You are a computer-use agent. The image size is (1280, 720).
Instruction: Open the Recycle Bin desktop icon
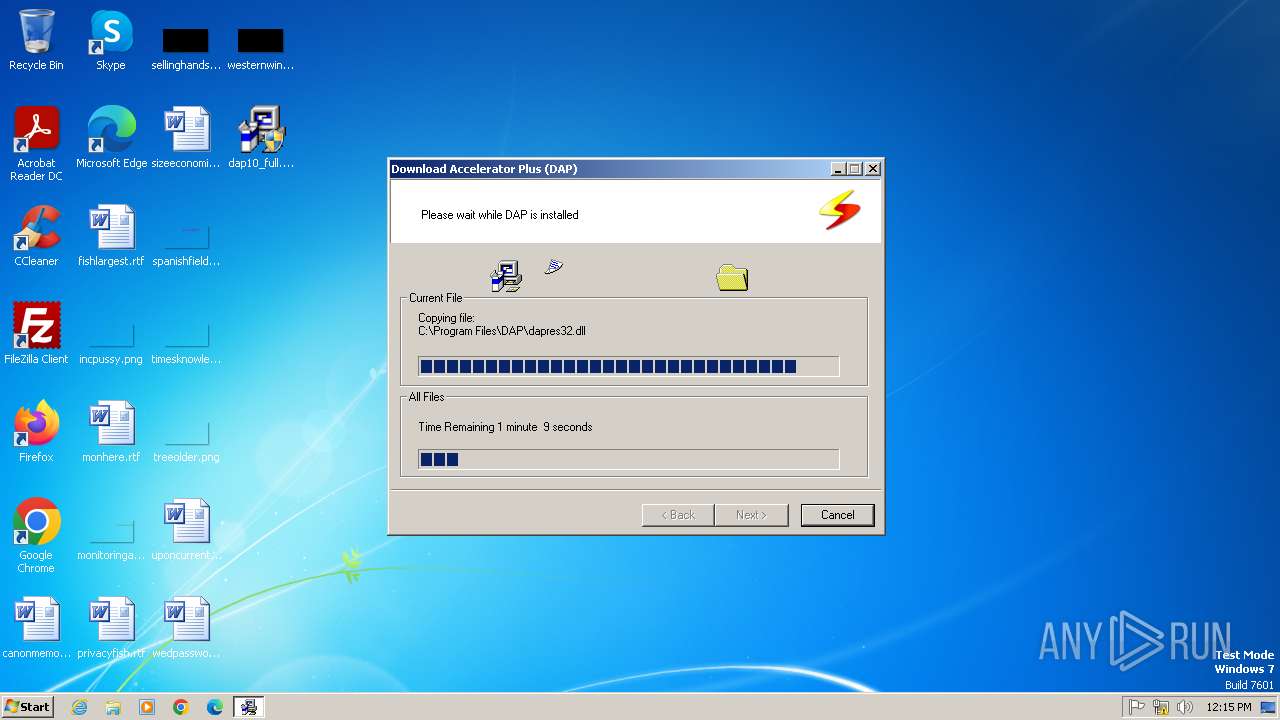click(36, 40)
